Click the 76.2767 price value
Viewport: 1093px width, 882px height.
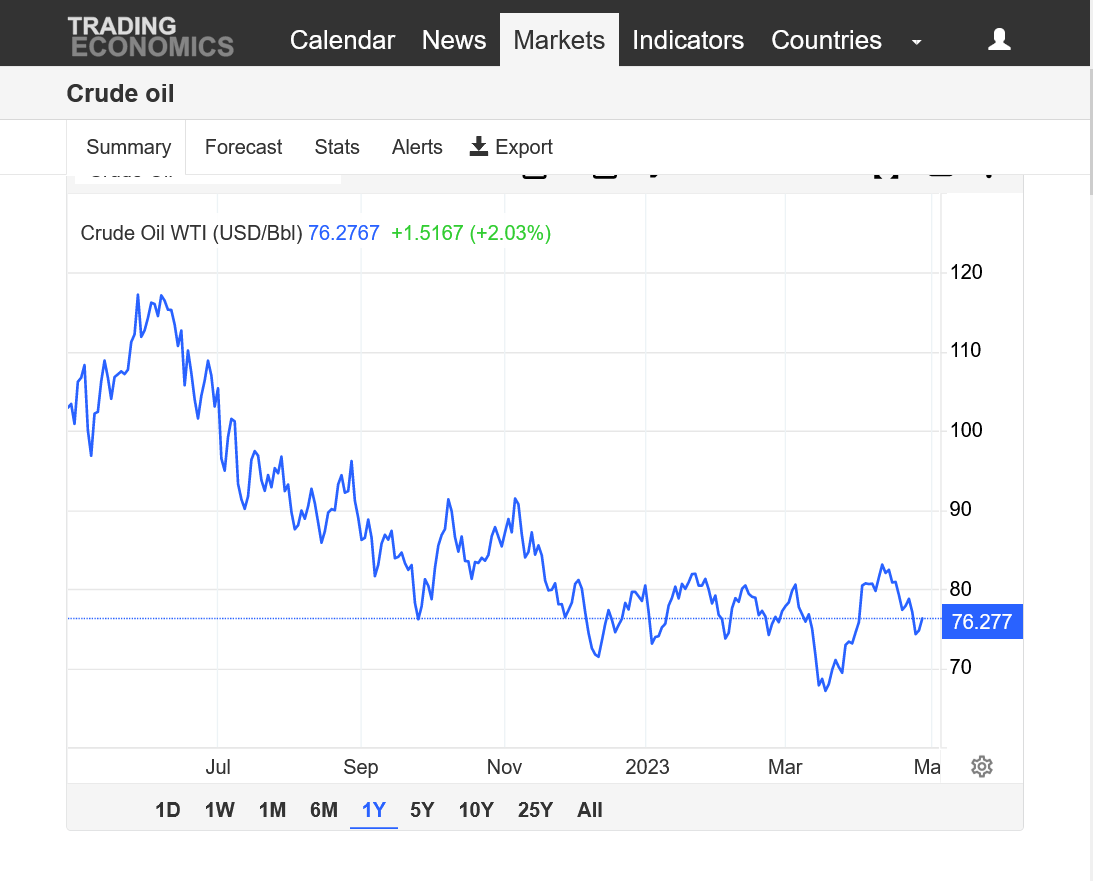pyautogui.click(x=344, y=233)
